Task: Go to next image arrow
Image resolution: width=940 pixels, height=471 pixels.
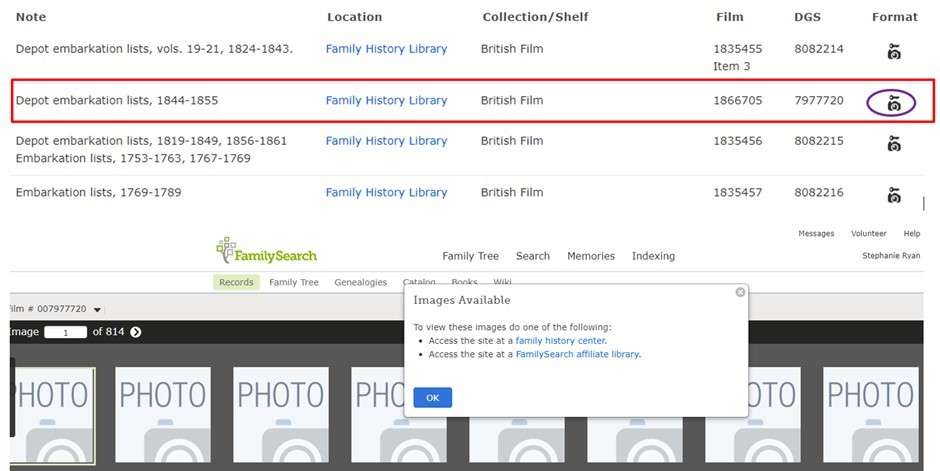Action: point(136,332)
